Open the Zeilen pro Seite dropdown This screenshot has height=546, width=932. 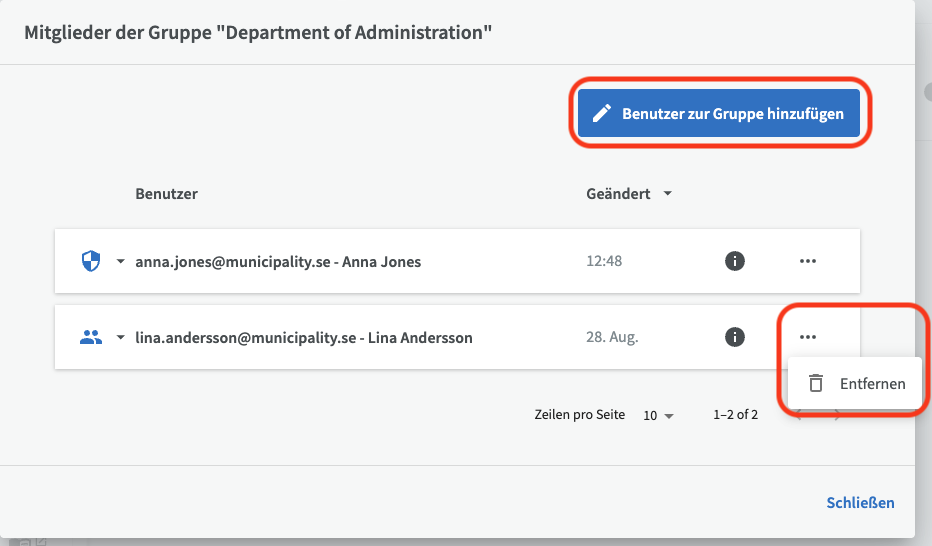[x=659, y=415]
